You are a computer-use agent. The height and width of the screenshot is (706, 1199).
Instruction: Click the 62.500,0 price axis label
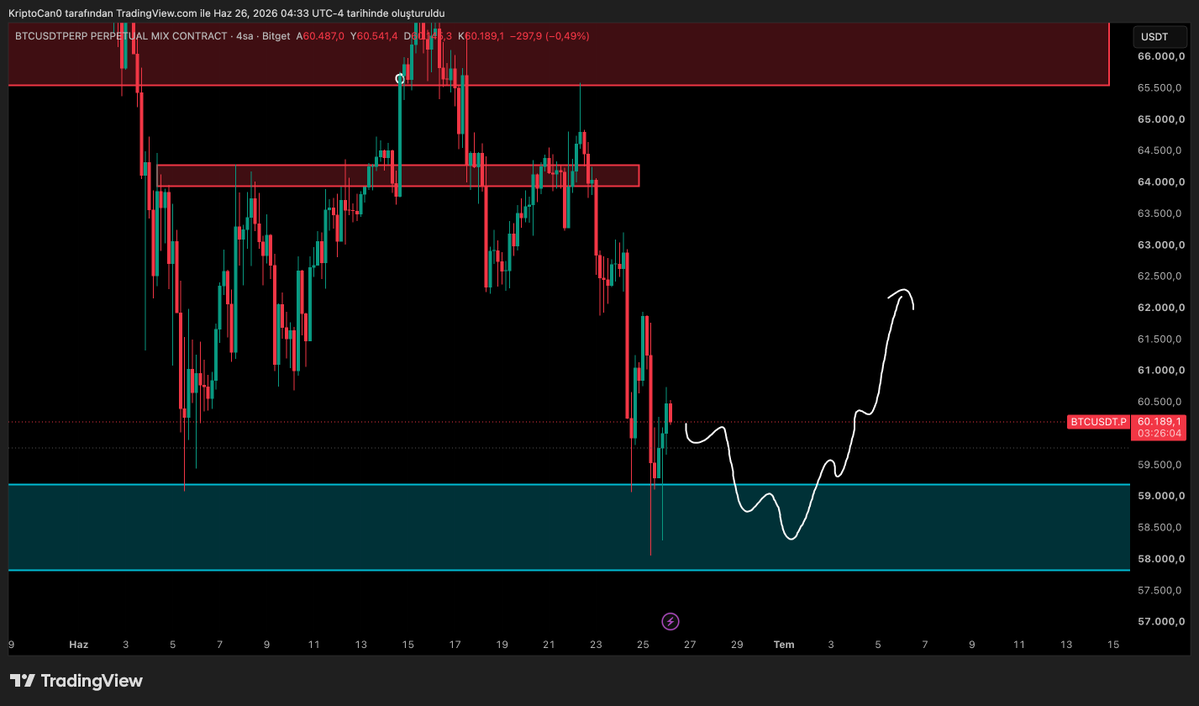tap(1161, 276)
